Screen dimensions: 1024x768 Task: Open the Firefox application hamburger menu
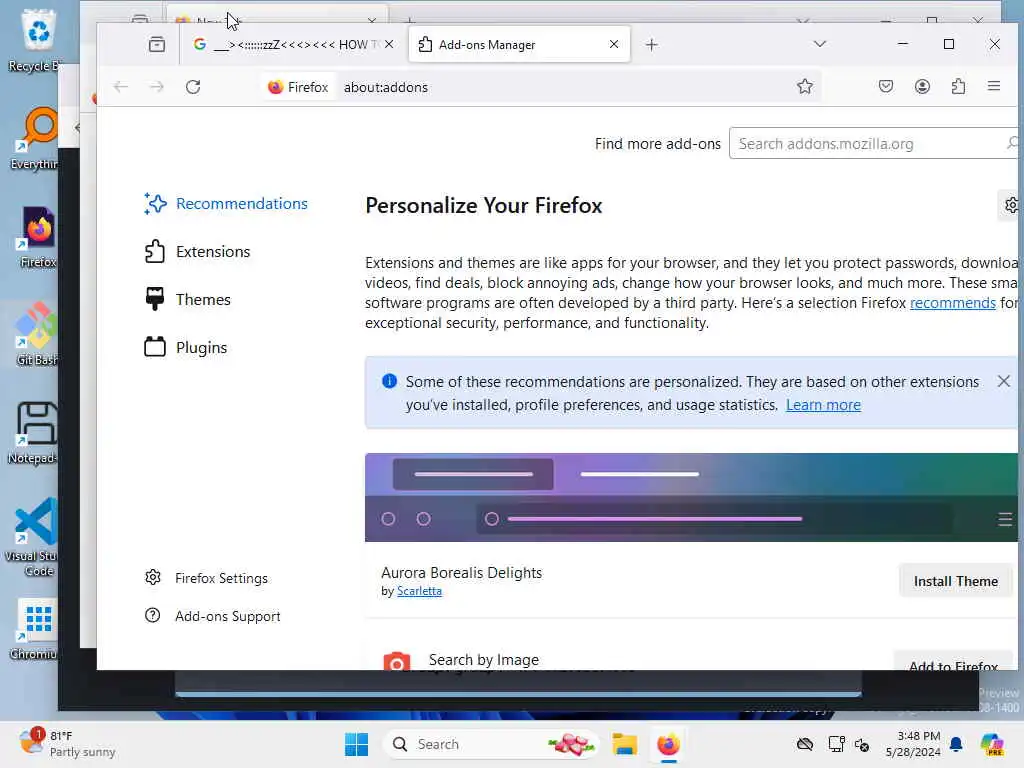coord(994,86)
